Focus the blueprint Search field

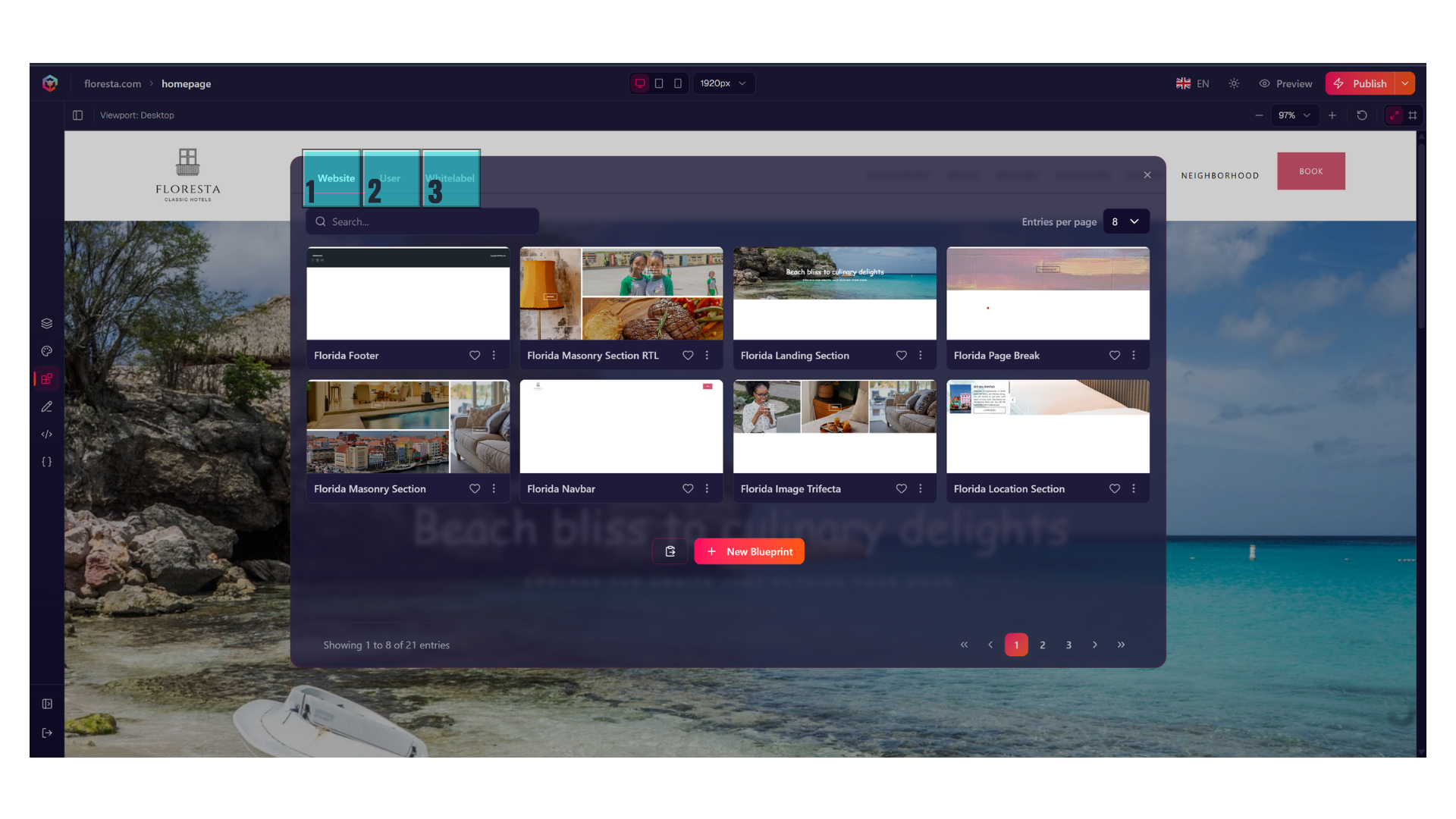tap(422, 221)
